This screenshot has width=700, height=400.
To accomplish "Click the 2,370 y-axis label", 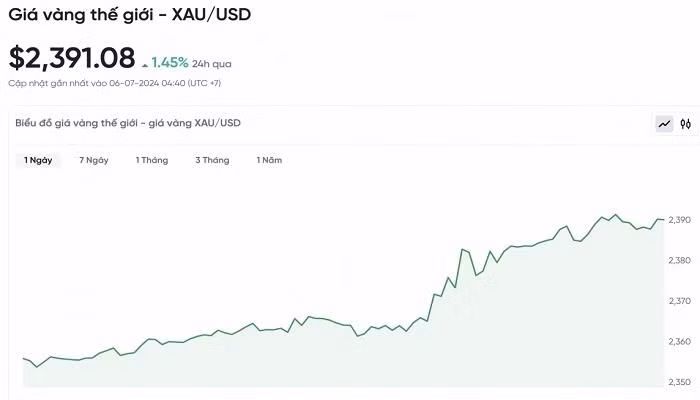I will [679, 301].
